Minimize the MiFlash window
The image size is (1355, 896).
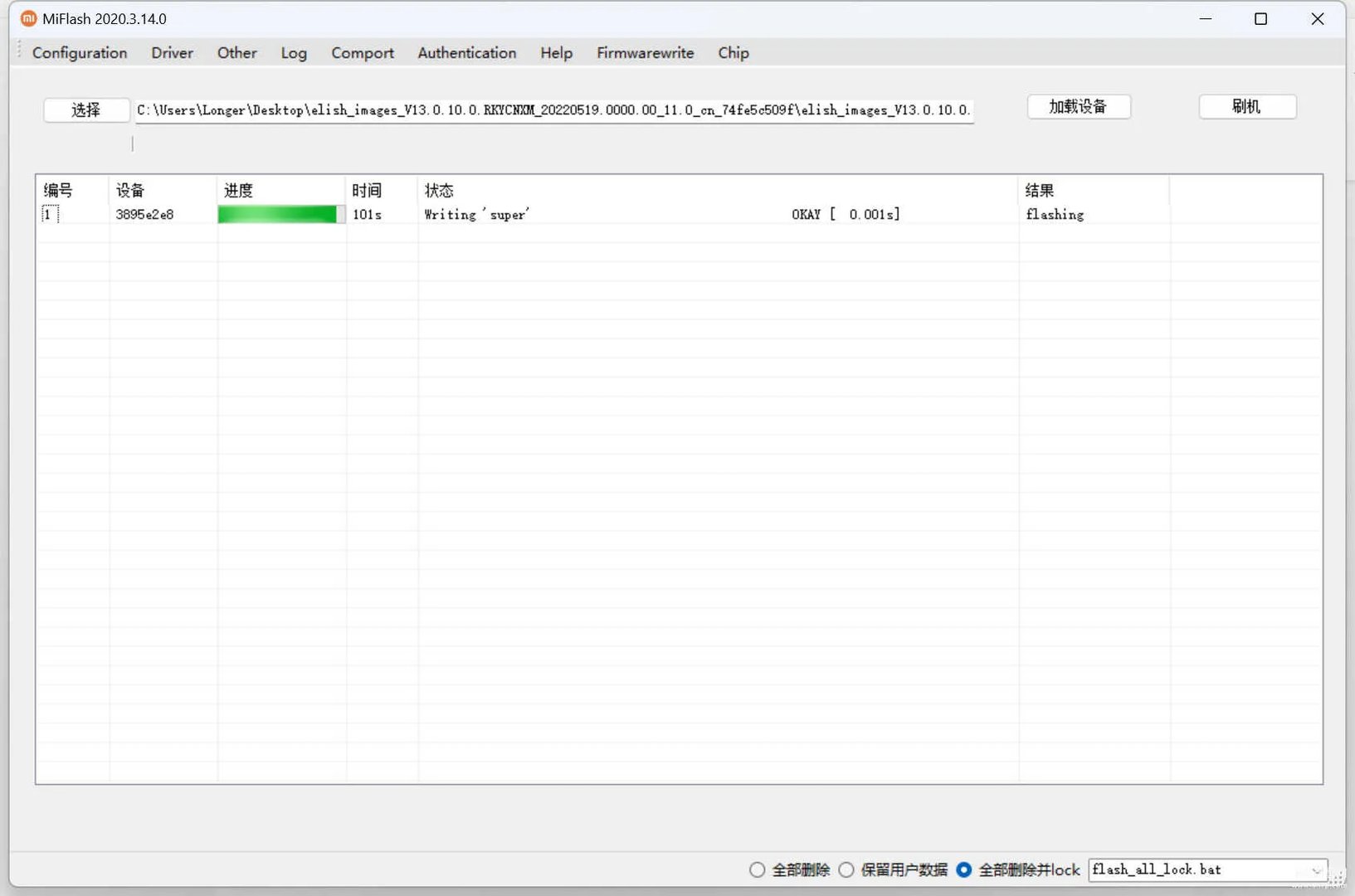(x=1205, y=19)
